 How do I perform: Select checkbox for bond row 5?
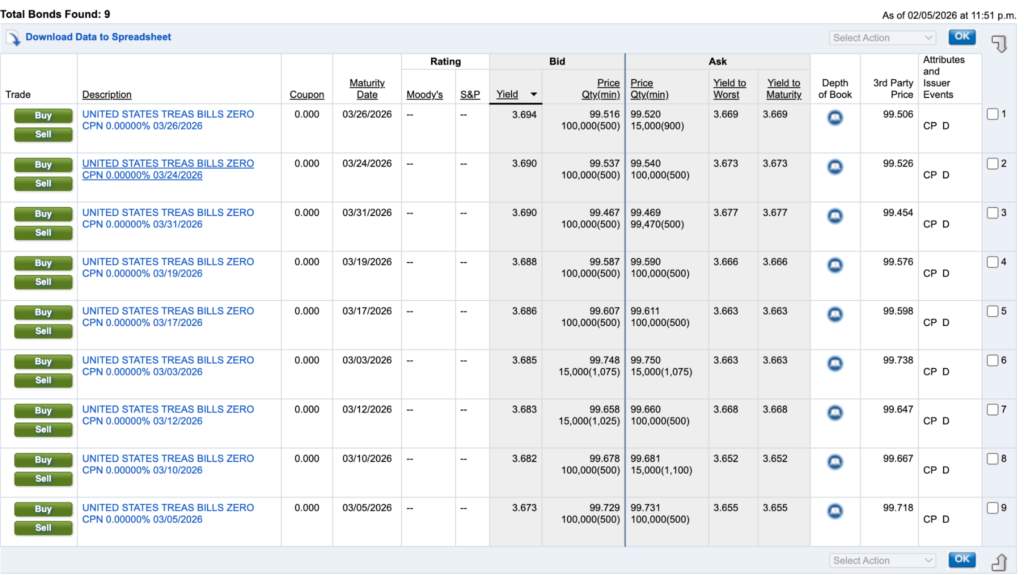coord(992,311)
